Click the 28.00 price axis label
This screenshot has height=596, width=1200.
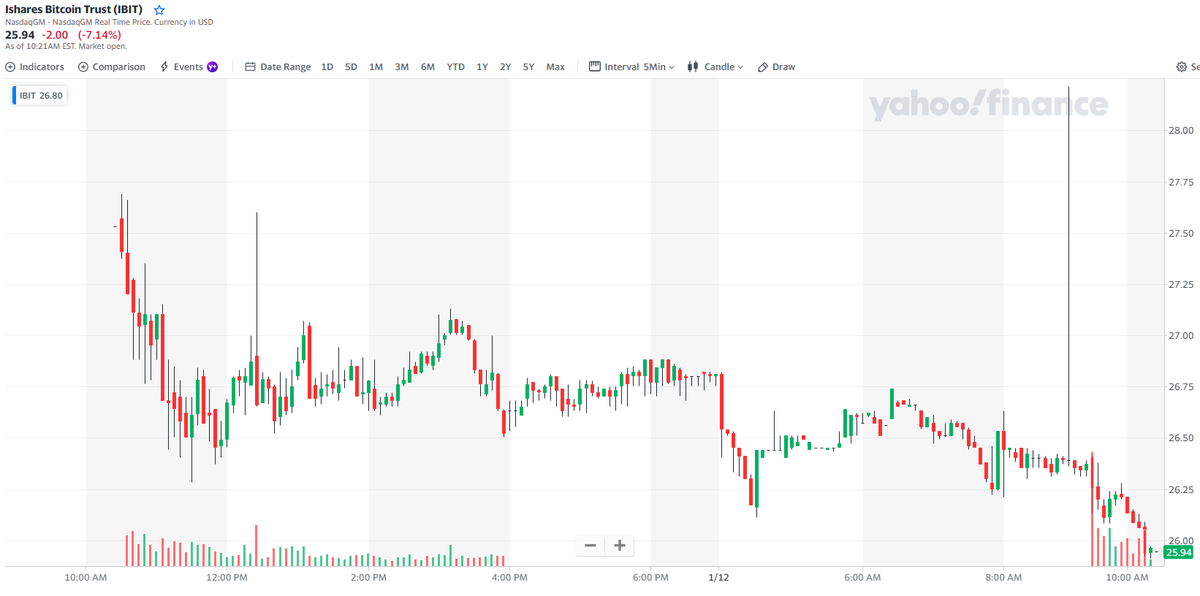click(1180, 130)
